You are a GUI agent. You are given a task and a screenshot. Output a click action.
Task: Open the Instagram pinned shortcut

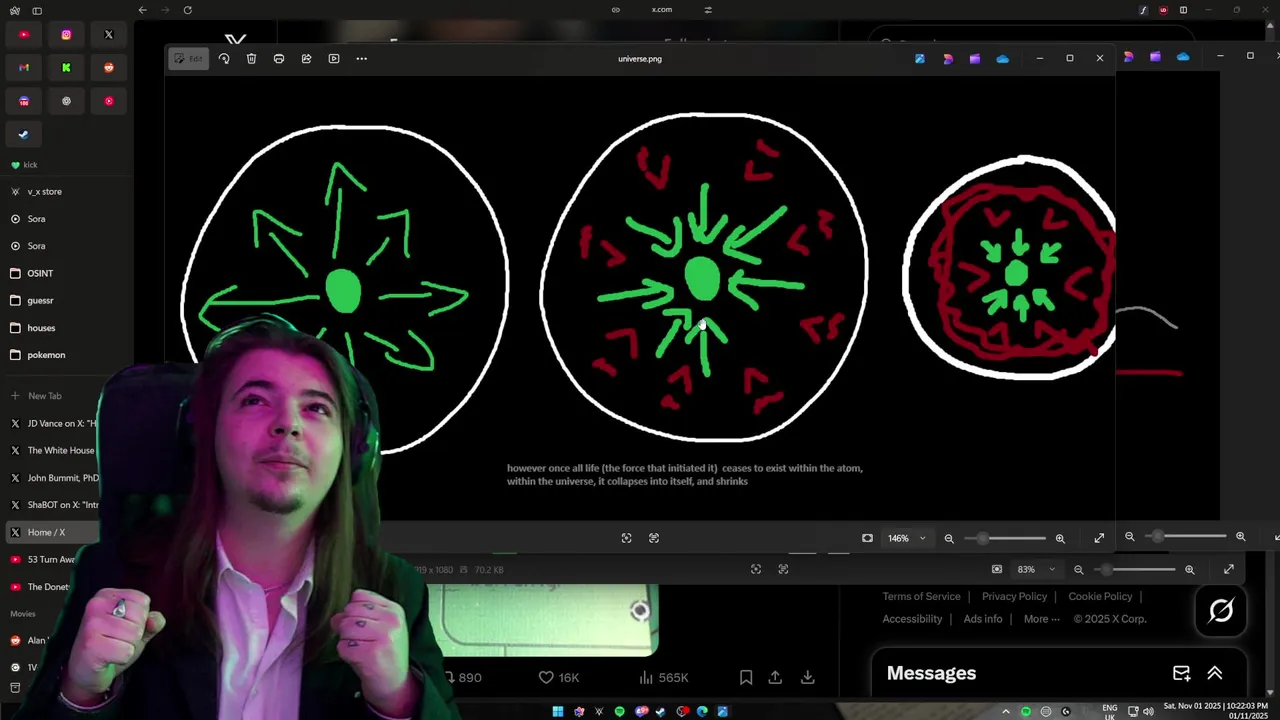(x=66, y=35)
